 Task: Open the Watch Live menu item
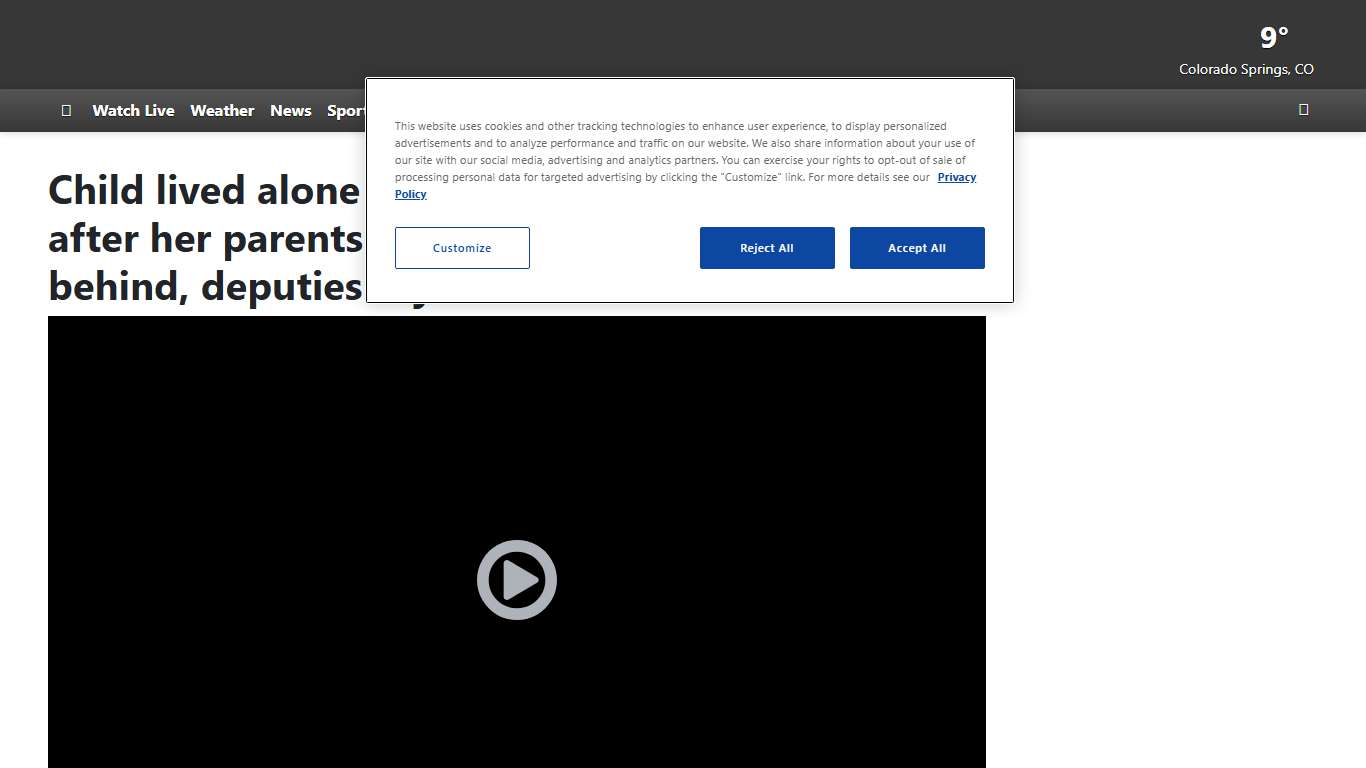[x=133, y=111]
